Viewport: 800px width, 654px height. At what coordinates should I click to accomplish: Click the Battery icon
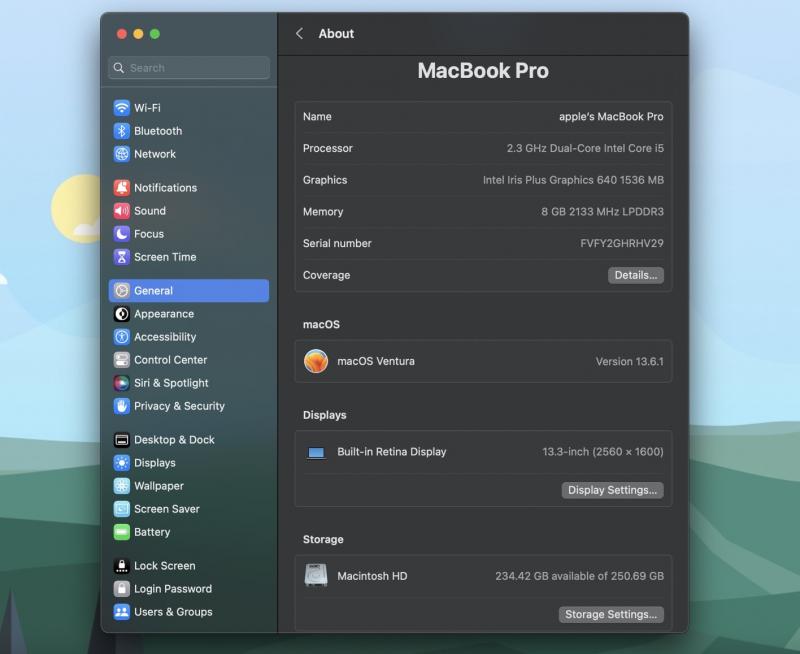click(121, 532)
